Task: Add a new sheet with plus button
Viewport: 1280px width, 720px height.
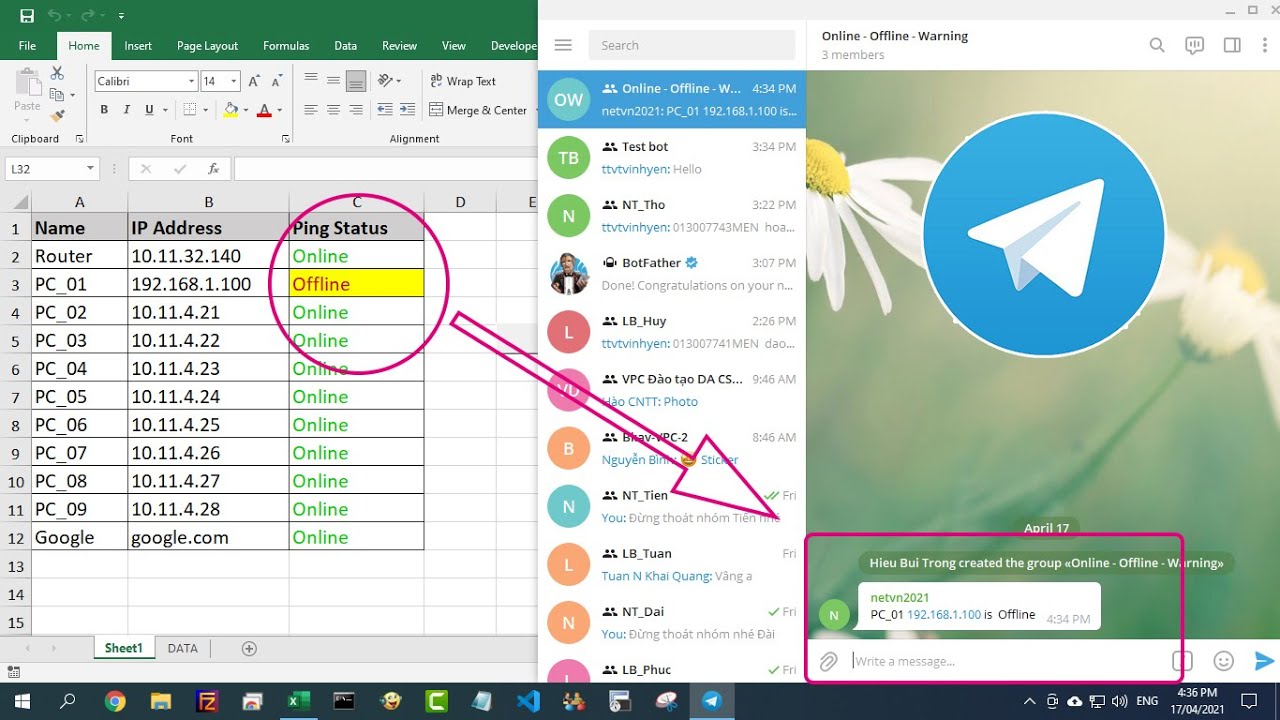Action: (x=249, y=648)
